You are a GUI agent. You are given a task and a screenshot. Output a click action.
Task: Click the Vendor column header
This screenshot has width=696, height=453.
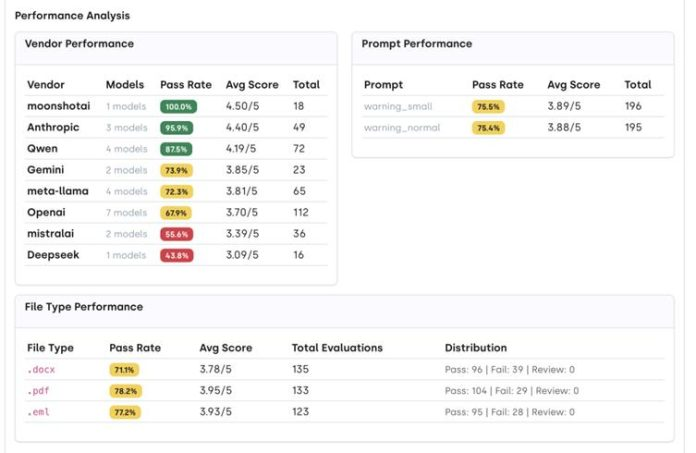pos(46,85)
